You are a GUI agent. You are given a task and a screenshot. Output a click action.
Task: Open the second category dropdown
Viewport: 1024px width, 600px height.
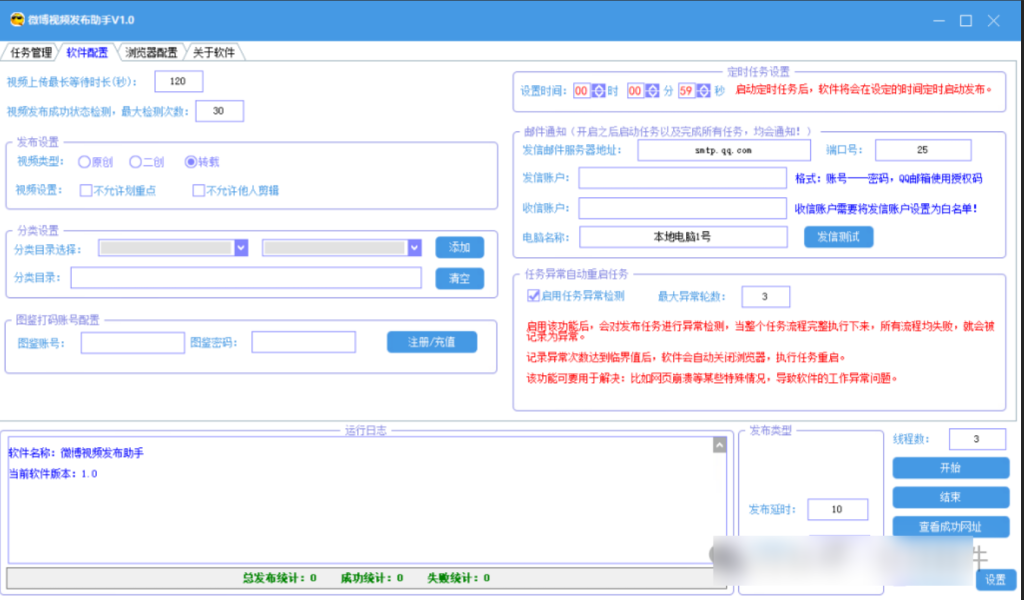[414, 248]
